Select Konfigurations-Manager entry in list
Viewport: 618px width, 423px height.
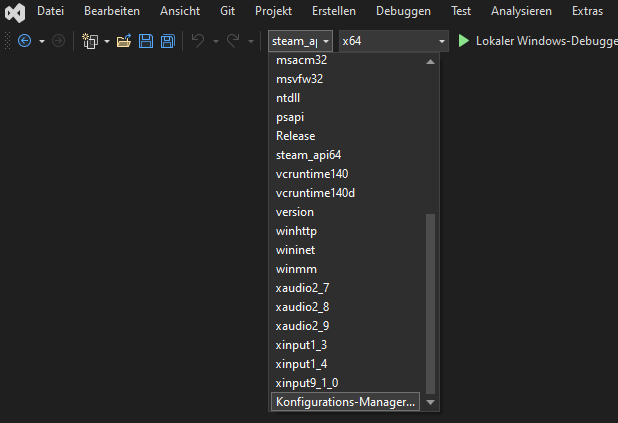click(345, 402)
